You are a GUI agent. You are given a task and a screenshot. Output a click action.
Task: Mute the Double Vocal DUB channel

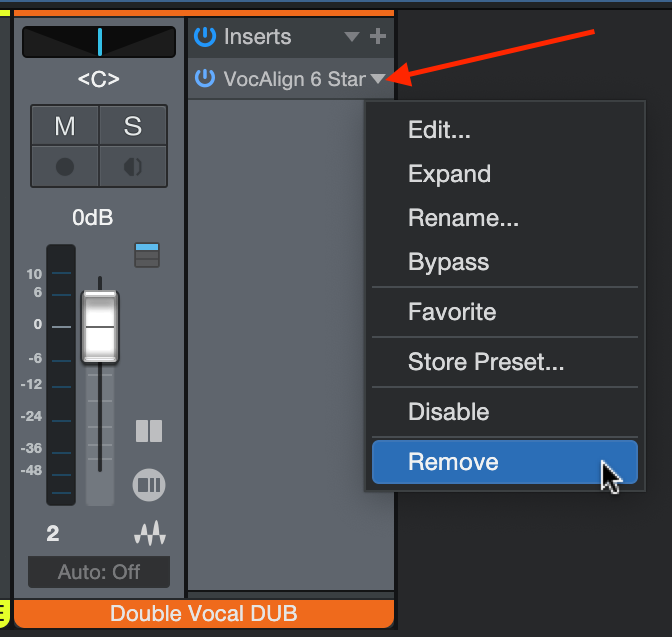pyautogui.click(x=65, y=126)
